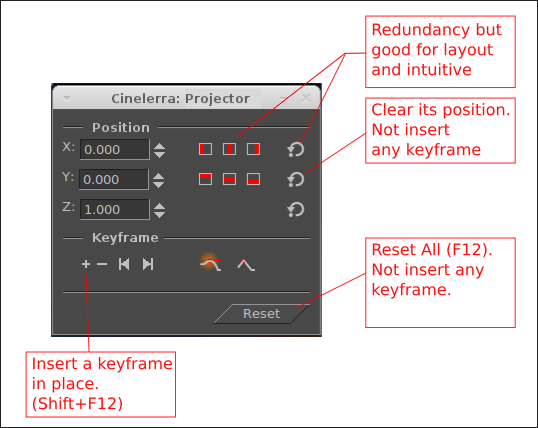538x428 pixels.
Task: Click the X position input field
Action: [115, 149]
